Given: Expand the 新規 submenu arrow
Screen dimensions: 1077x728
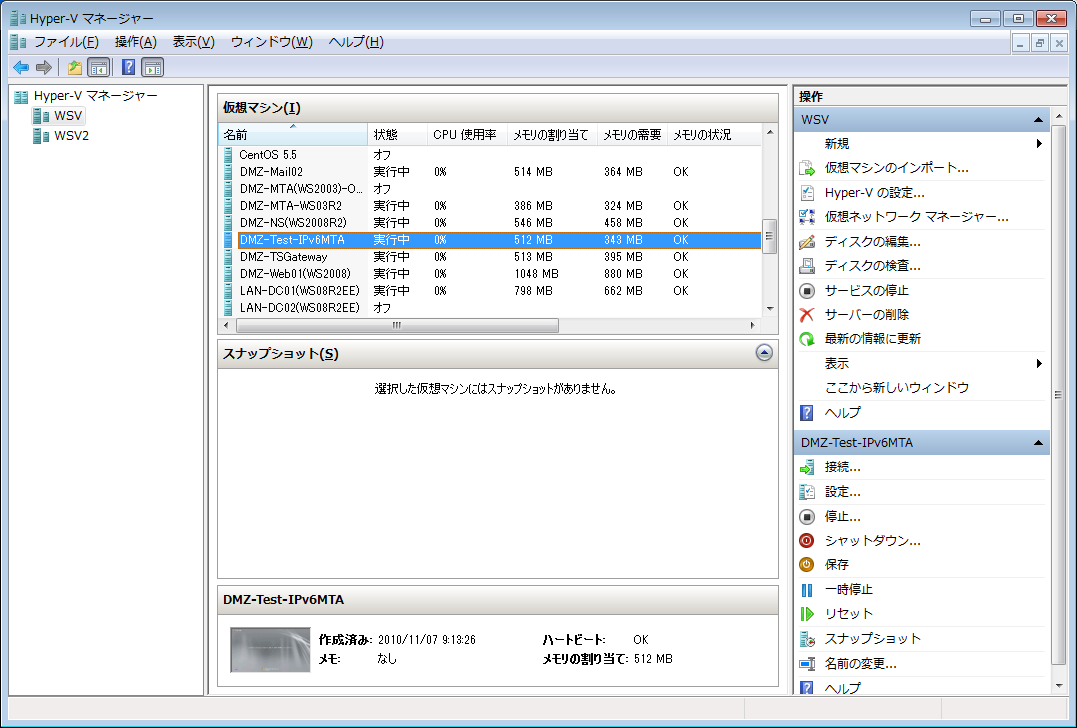Looking at the screenshot, I should [1039, 144].
